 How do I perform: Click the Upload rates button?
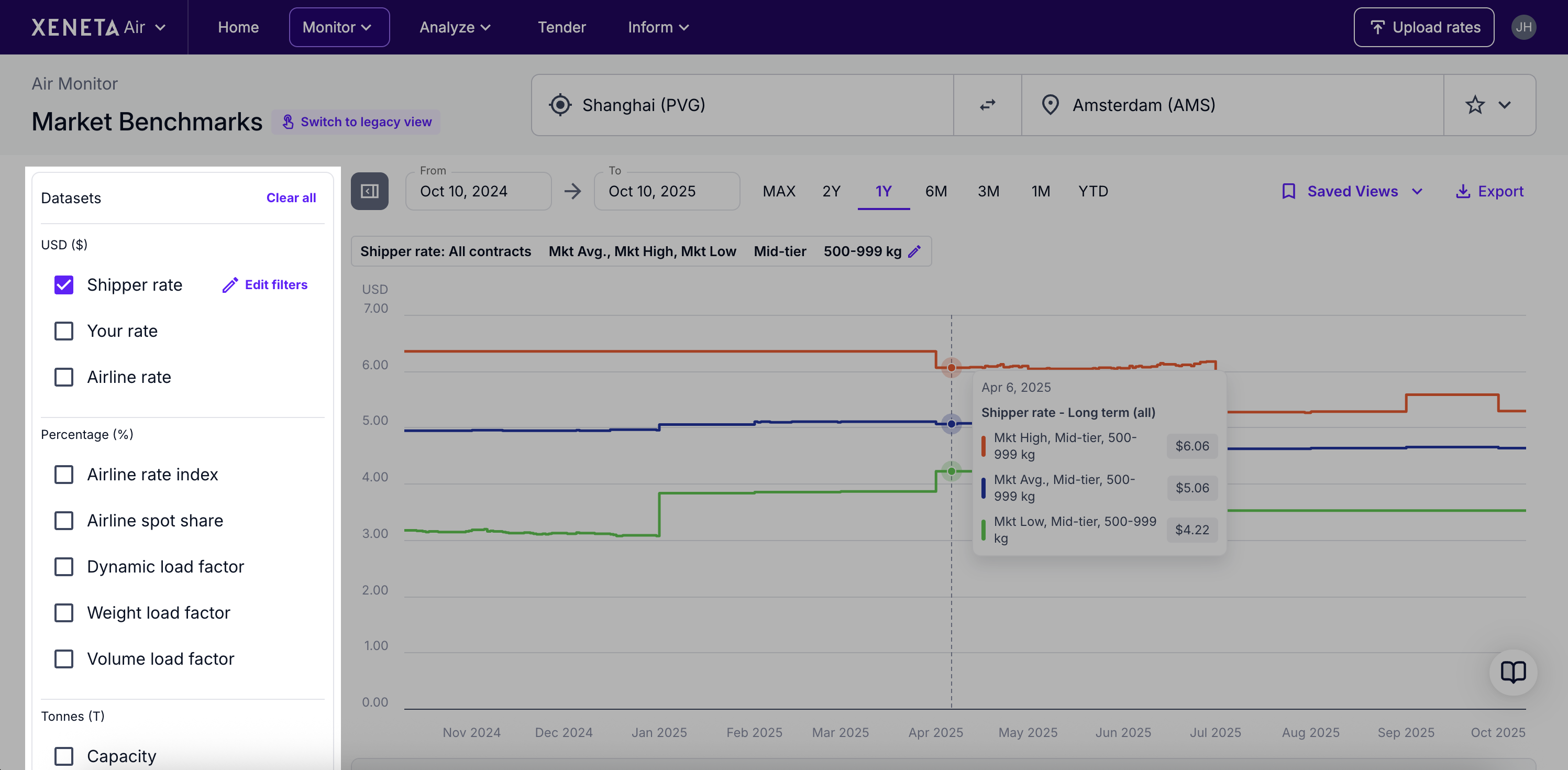point(1423,27)
